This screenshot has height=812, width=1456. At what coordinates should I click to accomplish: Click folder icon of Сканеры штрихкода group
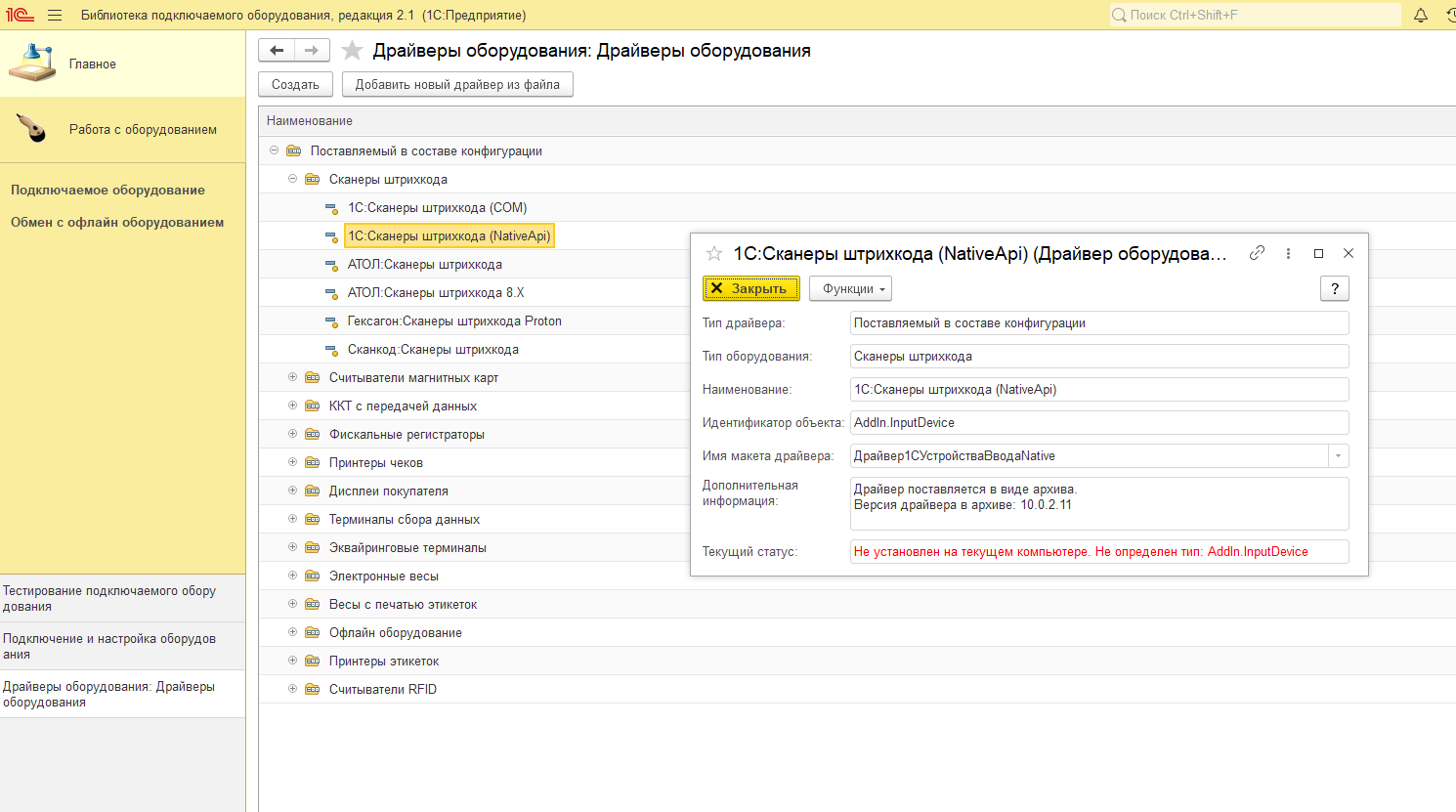pos(313,179)
